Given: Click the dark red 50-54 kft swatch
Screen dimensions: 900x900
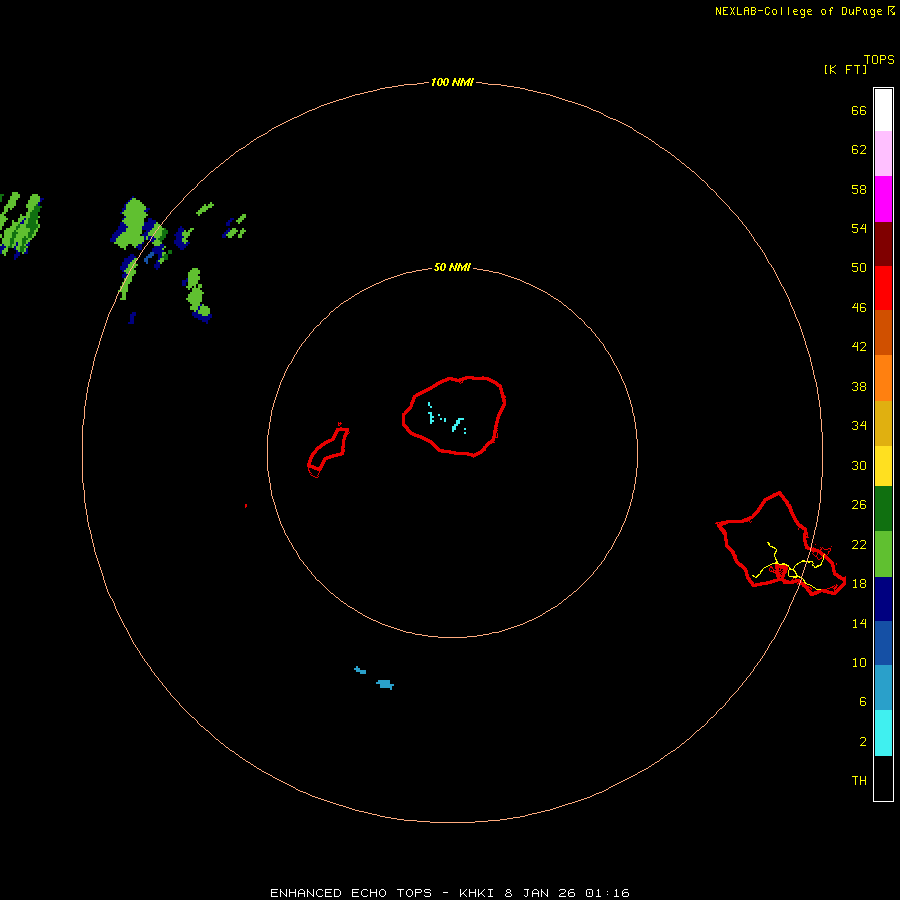Looking at the screenshot, I should 883,244.
